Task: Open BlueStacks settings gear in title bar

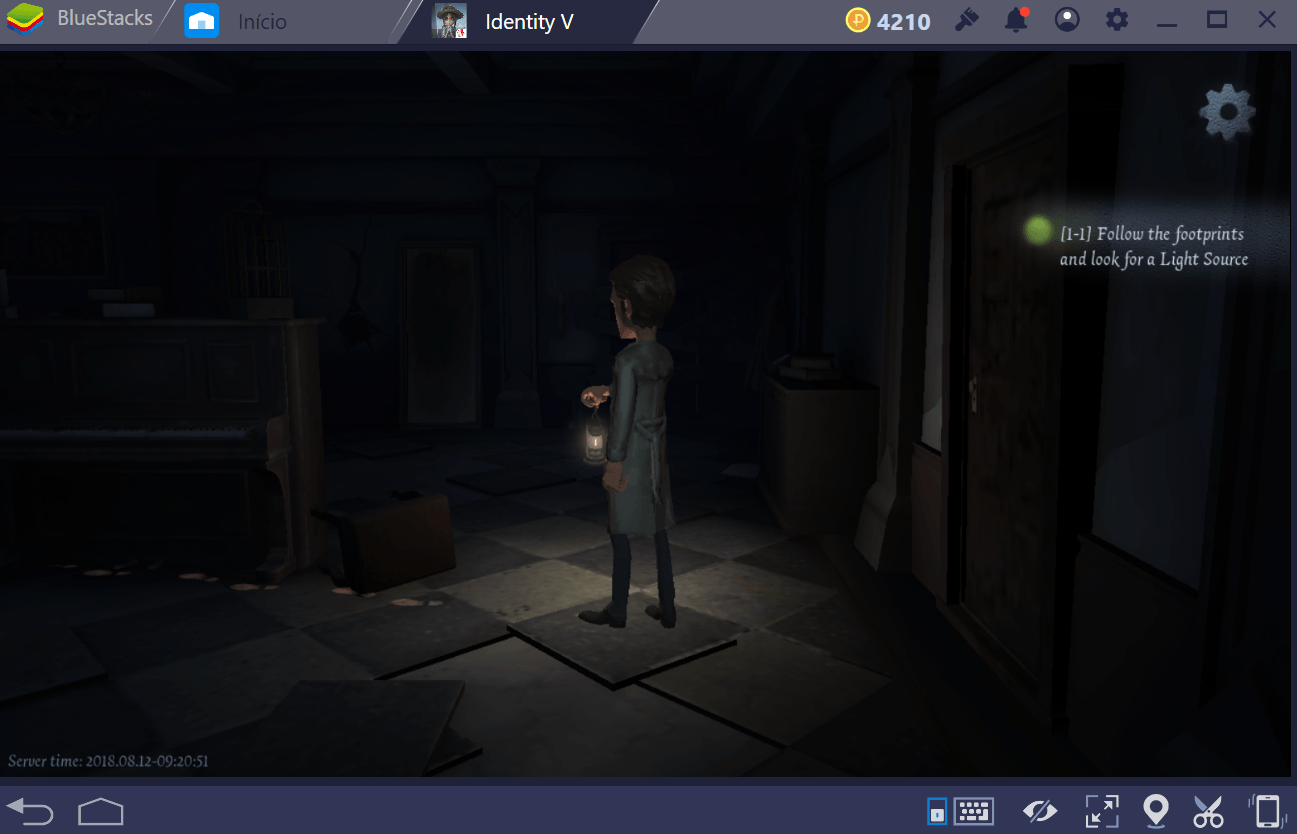Action: 1117,19
